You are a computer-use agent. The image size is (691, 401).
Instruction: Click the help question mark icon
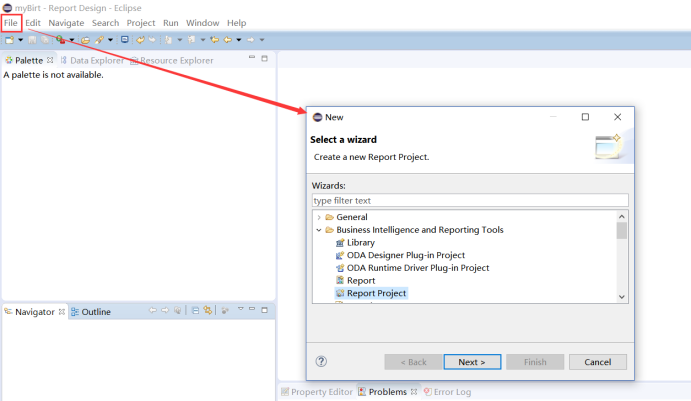tap(321, 361)
